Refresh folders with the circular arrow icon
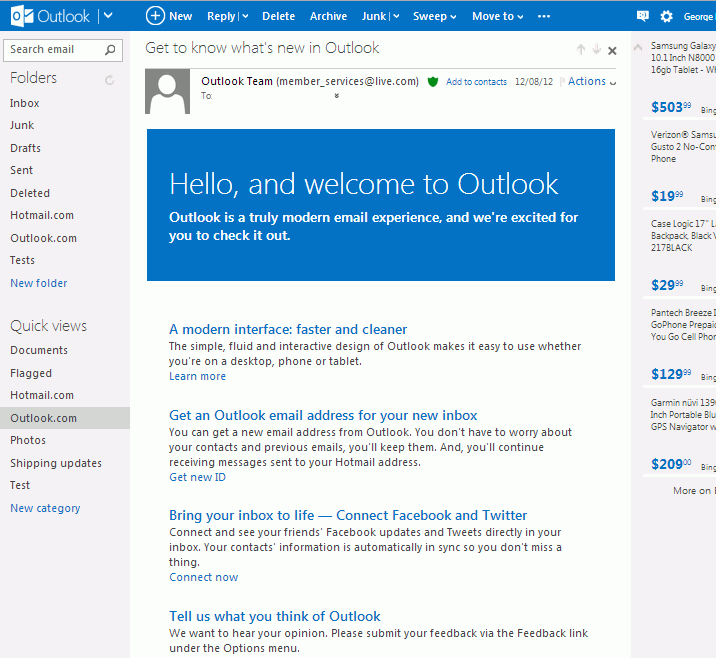The width and height of the screenshot is (716, 658). pos(110,79)
